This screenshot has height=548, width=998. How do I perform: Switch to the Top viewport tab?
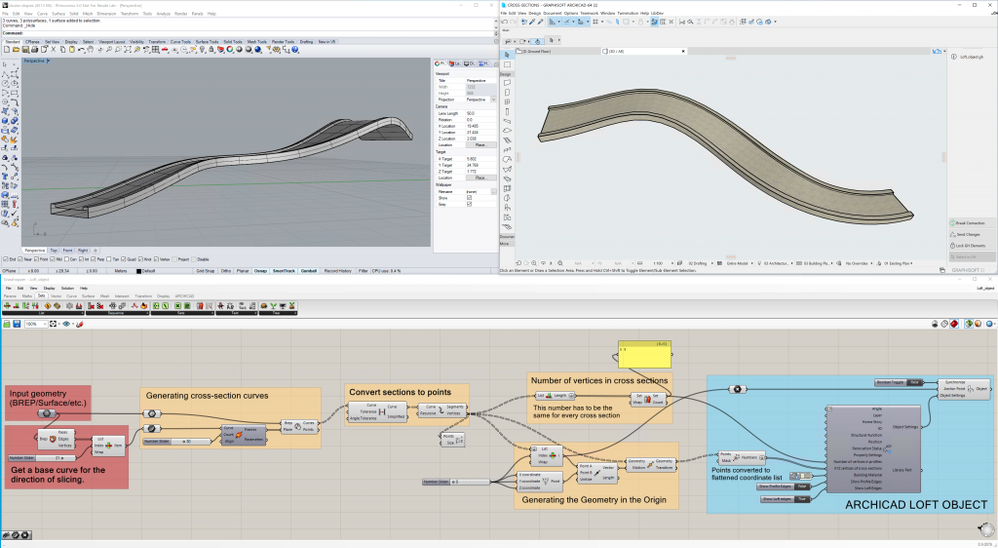pyautogui.click(x=53, y=250)
